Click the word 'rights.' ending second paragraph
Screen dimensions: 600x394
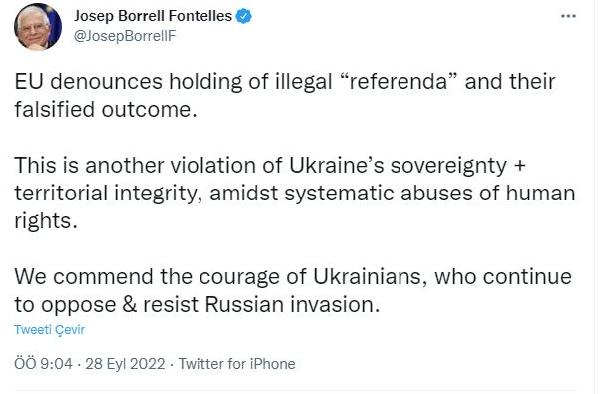(x=46, y=221)
